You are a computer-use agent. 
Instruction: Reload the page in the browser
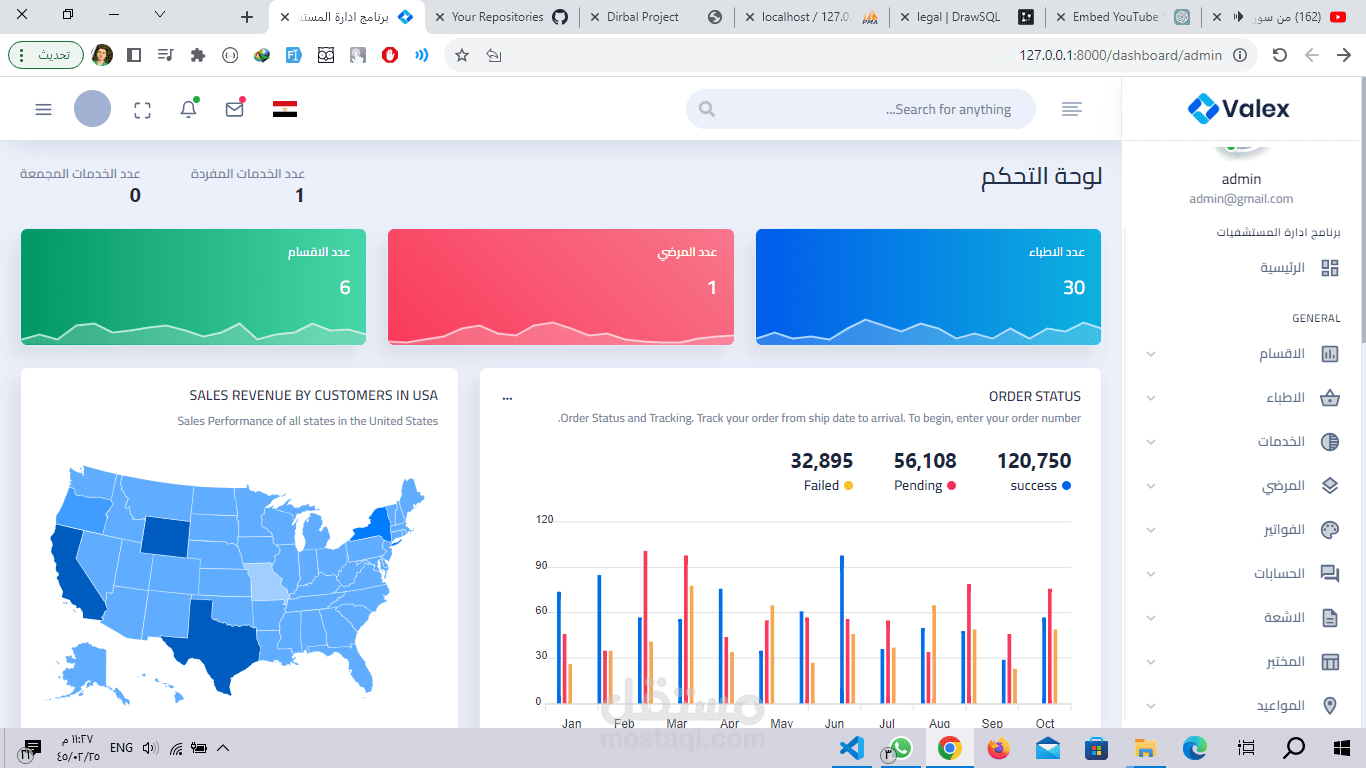(1279, 55)
